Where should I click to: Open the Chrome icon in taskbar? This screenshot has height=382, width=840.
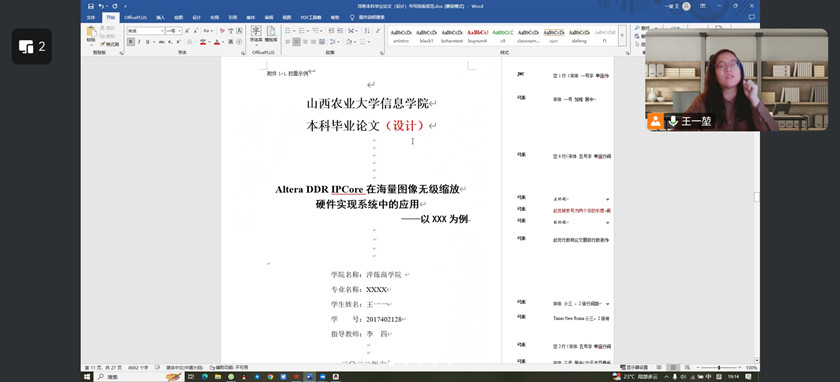pos(270,377)
